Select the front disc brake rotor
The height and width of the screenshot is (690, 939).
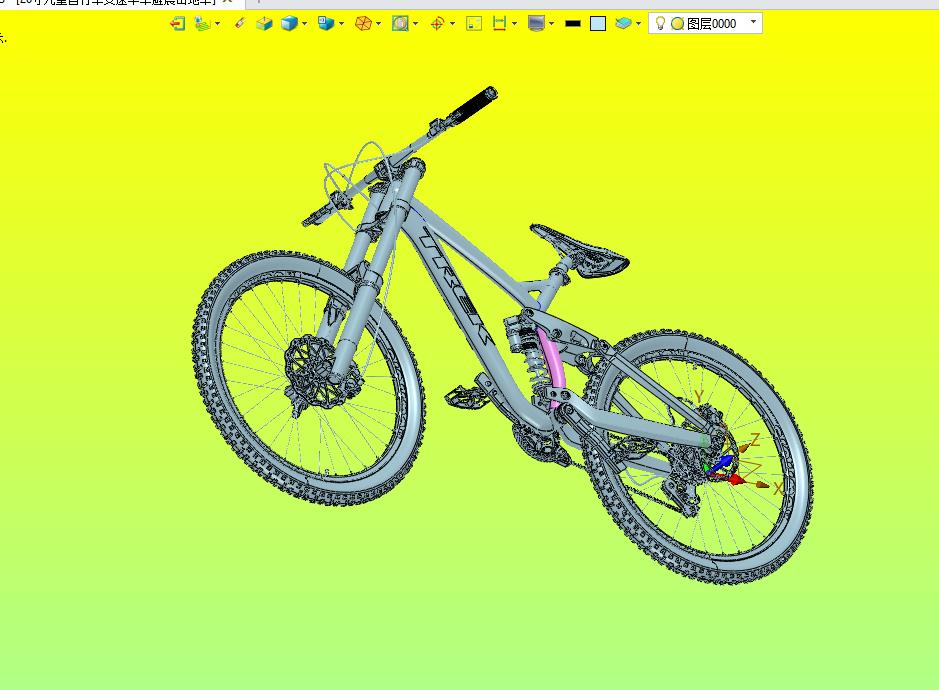pos(313,371)
